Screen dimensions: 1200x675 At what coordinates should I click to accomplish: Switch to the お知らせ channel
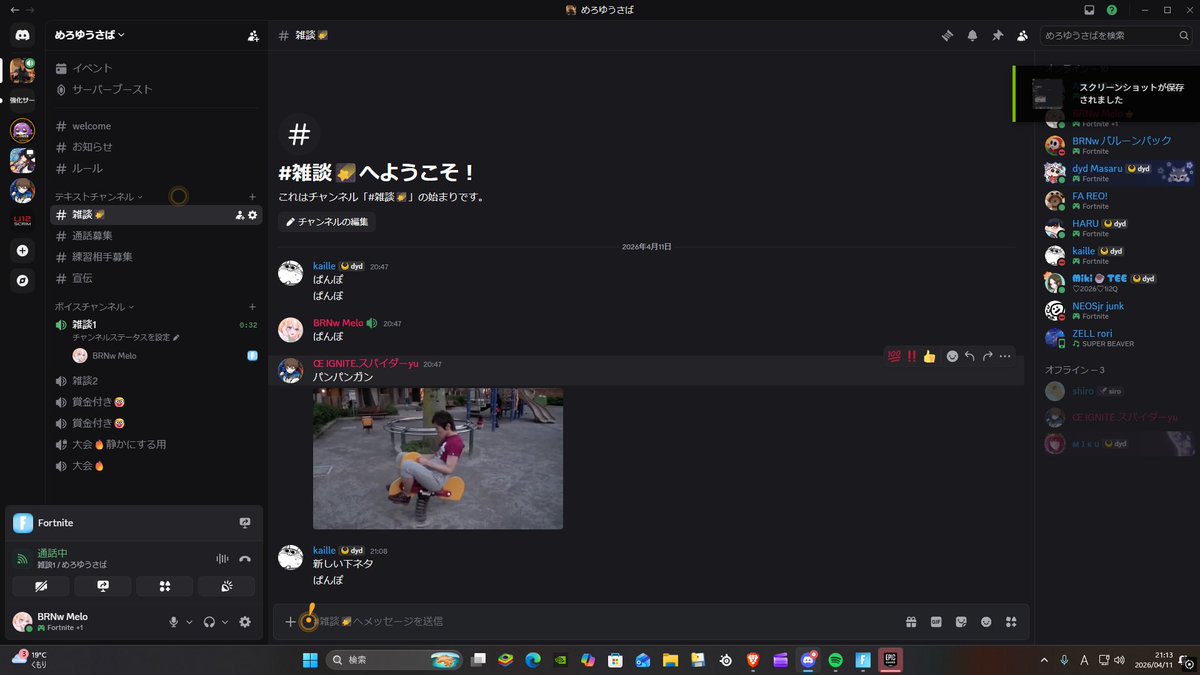156,147
